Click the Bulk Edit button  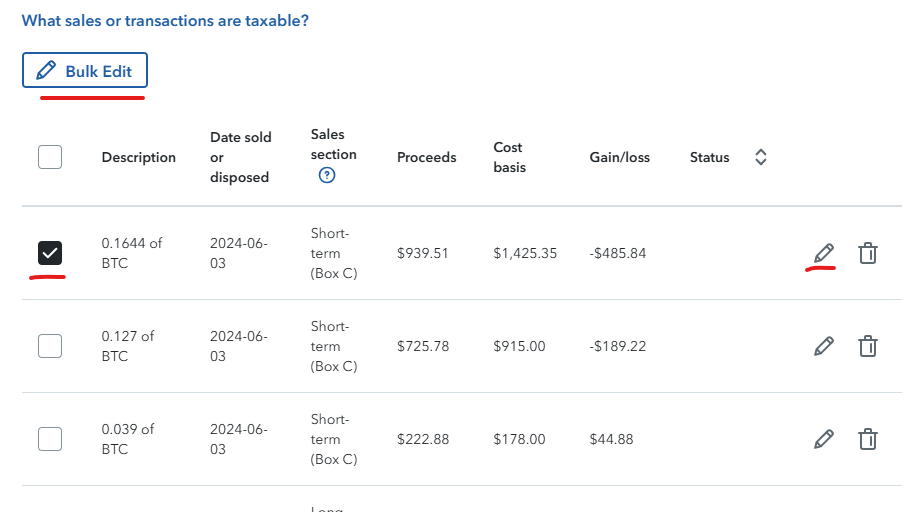(x=85, y=71)
